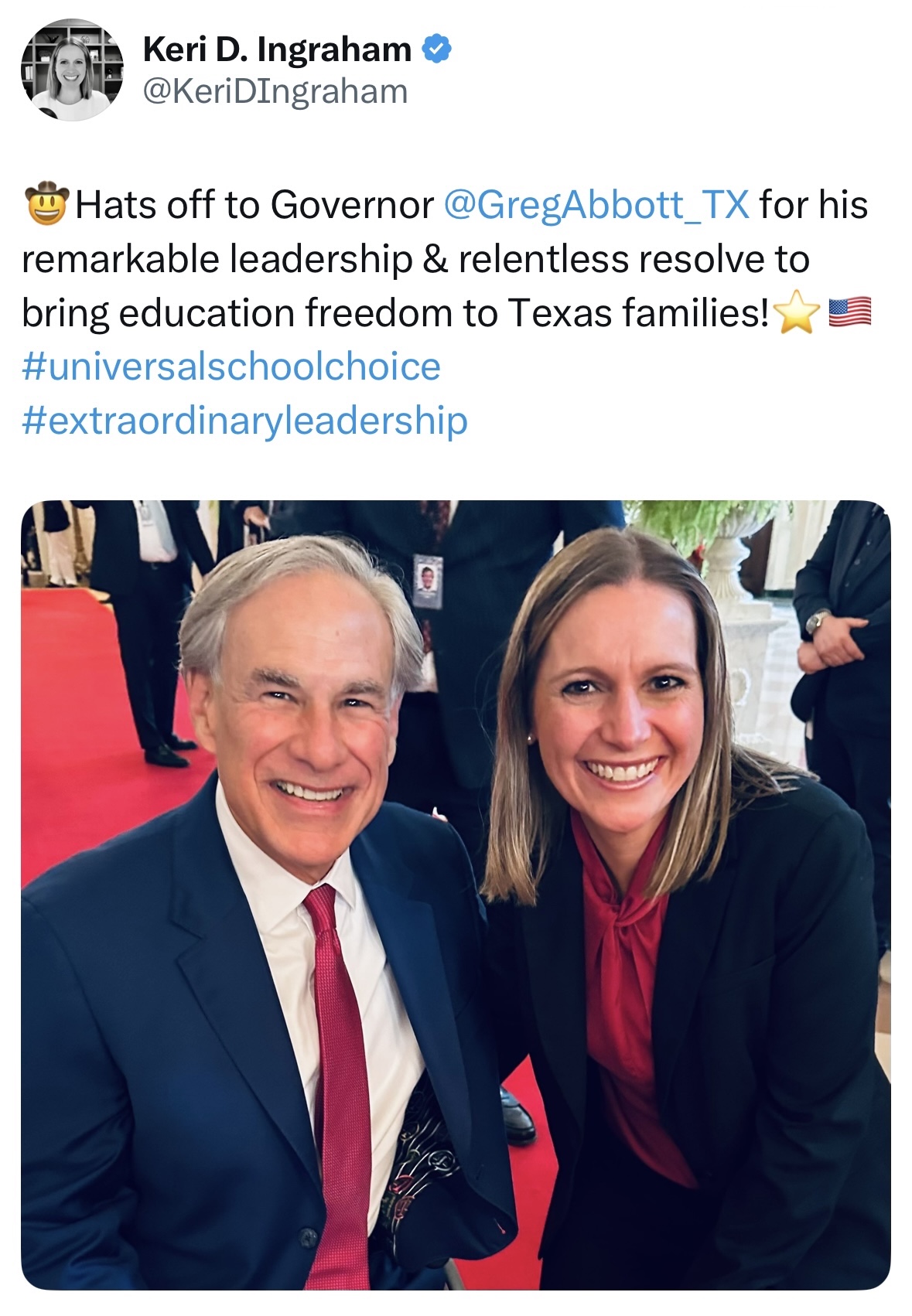Screen dimensions: 912x1316
Task: Click the American flag emoji
Action: tap(849, 312)
